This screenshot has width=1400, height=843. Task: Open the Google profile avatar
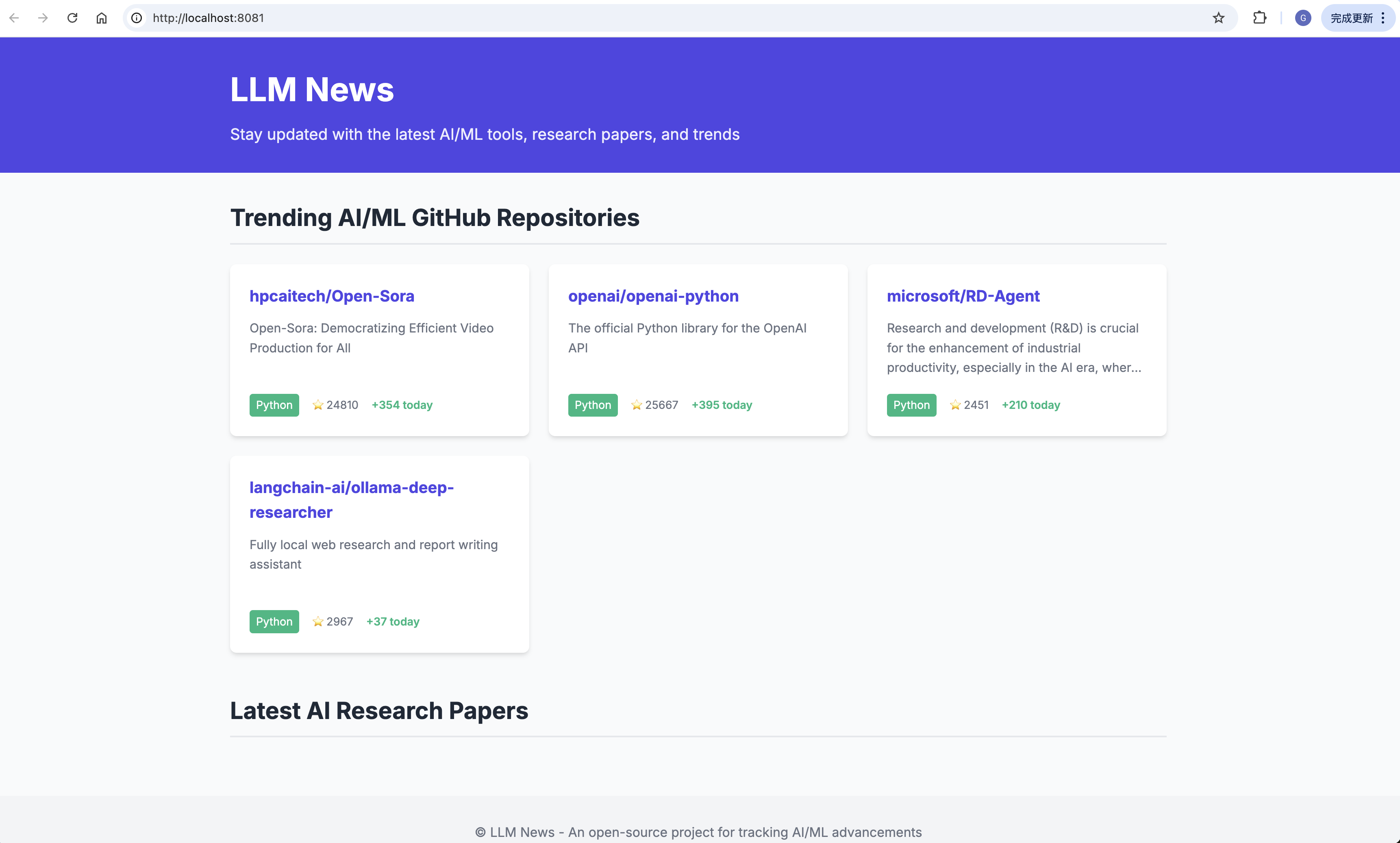click(1303, 18)
